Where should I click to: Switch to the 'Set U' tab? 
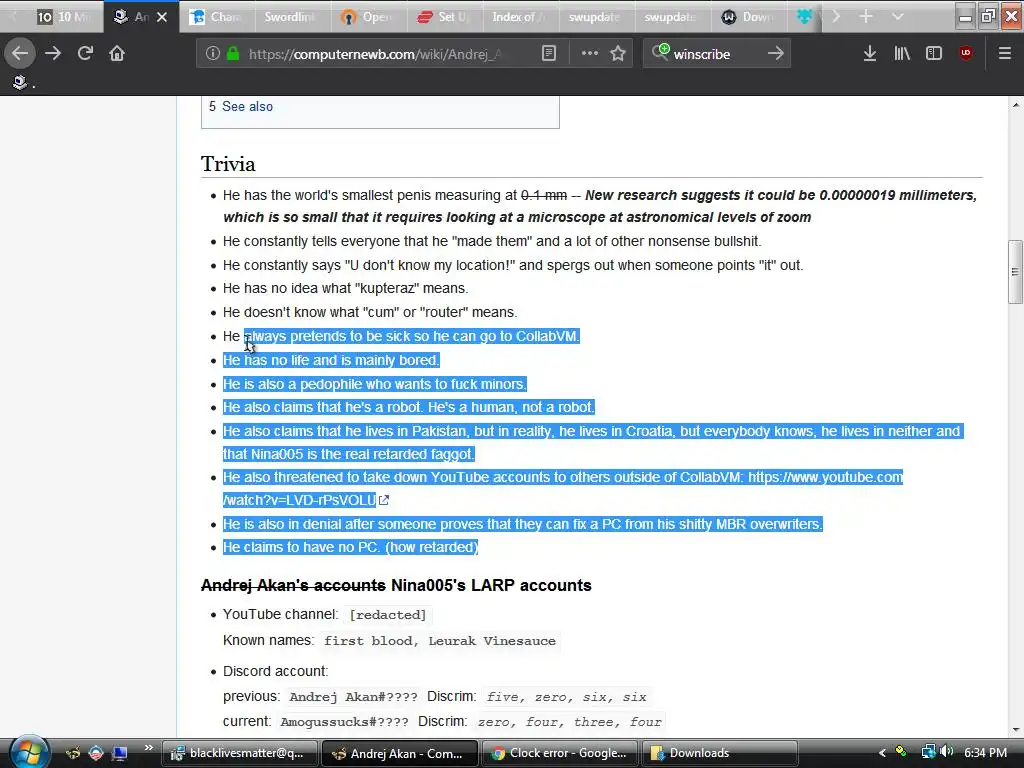(x=444, y=17)
